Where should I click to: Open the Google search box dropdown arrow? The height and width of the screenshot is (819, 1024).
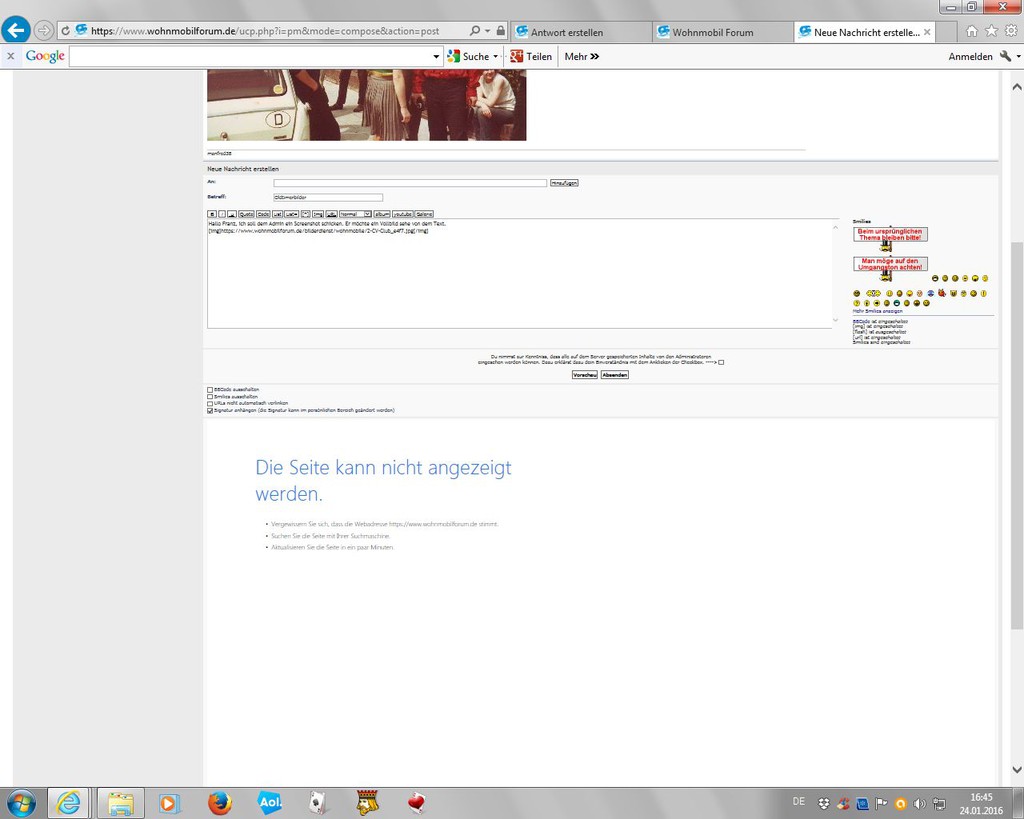point(436,57)
